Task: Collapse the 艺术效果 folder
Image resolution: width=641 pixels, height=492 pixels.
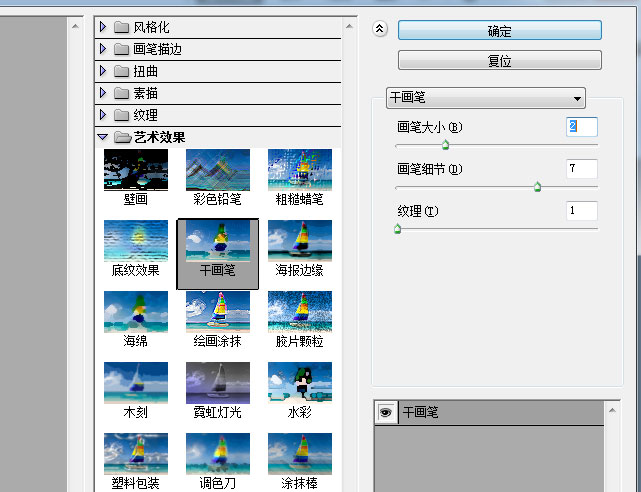Action: click(103, 137)
